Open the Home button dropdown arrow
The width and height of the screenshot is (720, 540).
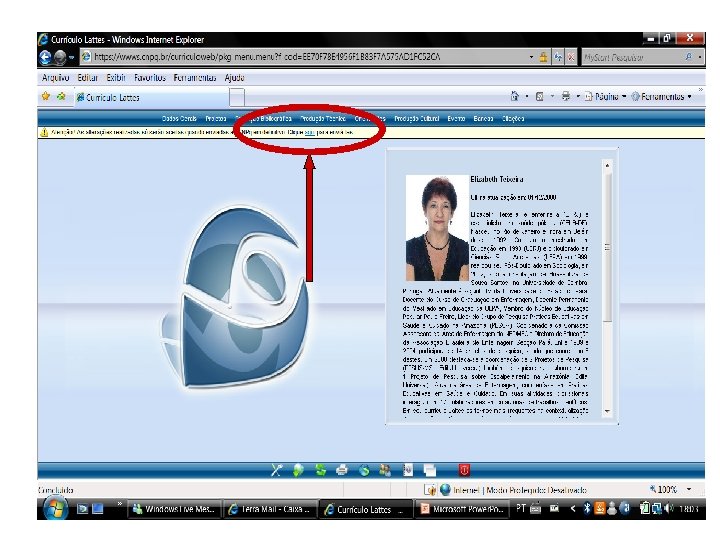click(527, 96)
